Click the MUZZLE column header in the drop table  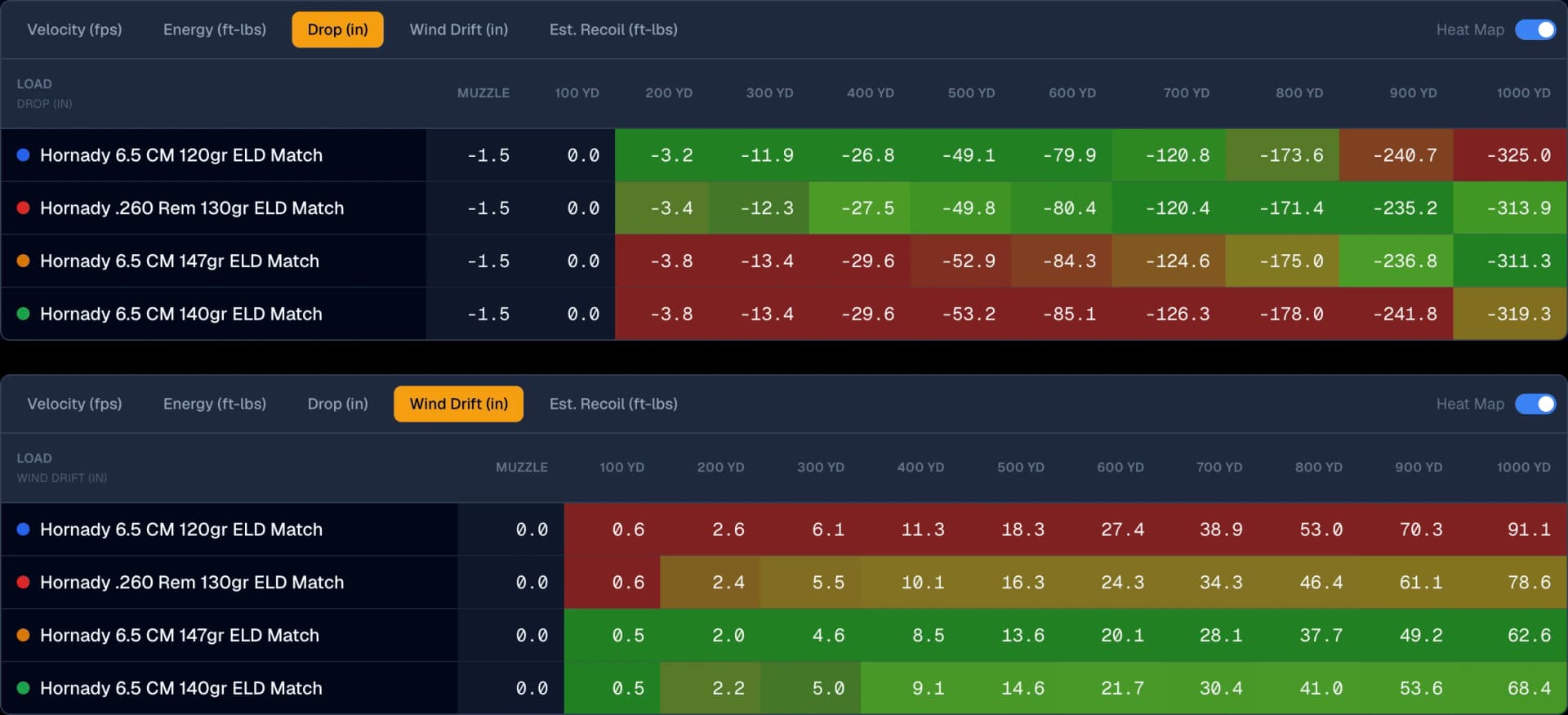click(x=483, y=93)
